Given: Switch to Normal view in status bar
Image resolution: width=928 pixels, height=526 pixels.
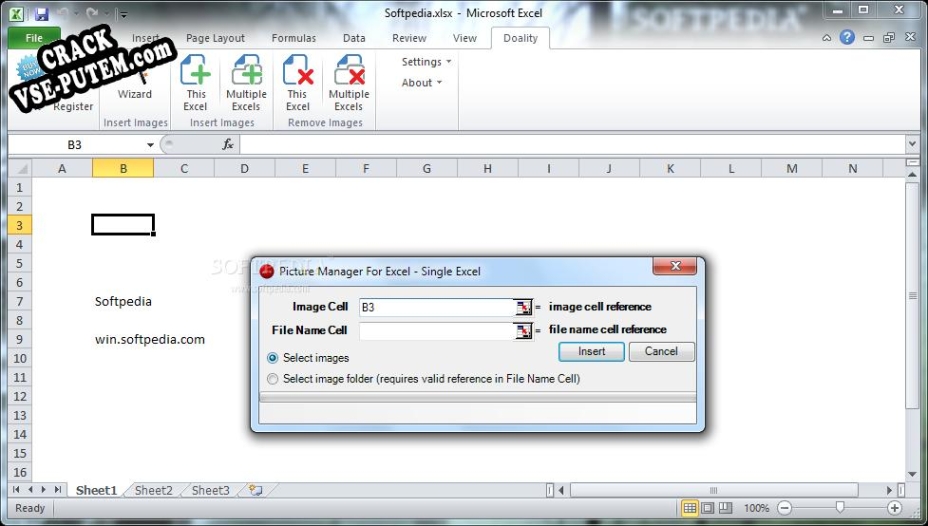Looking at the screenshot, I should pos(689,508).
